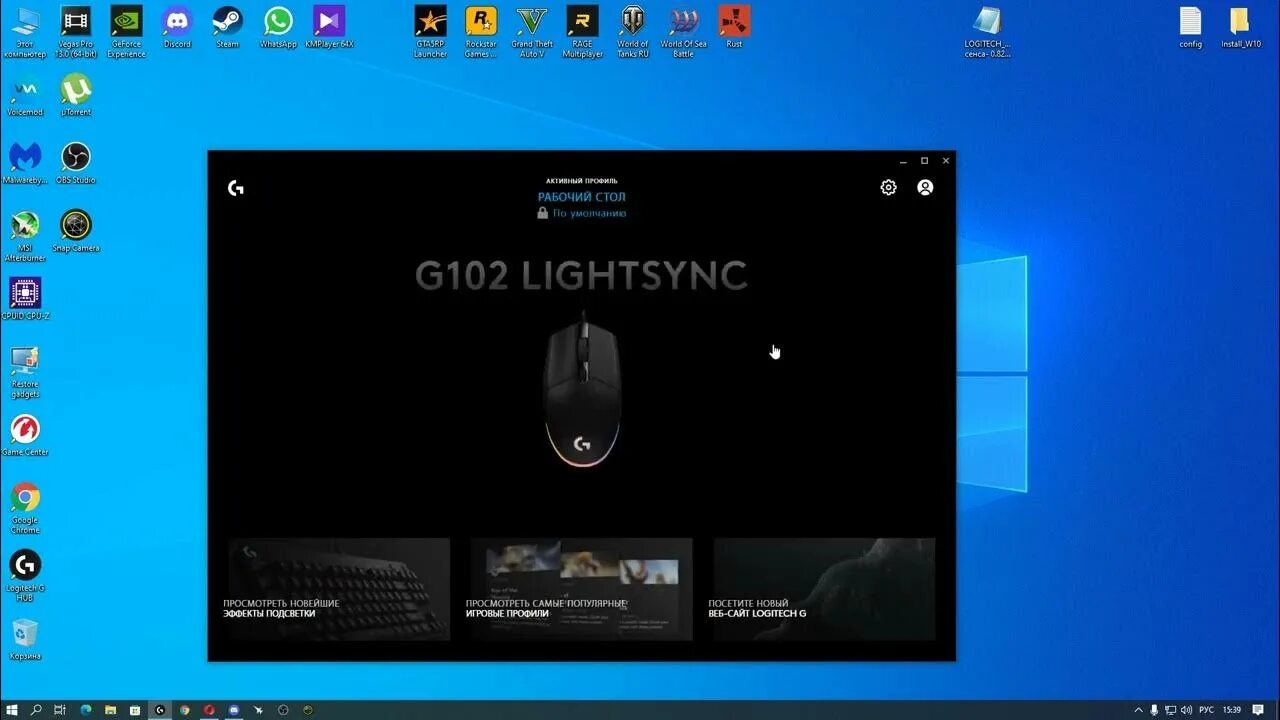Open Snap Camera desktop shortcut
Screen dimensions: 1280x720
76,231
